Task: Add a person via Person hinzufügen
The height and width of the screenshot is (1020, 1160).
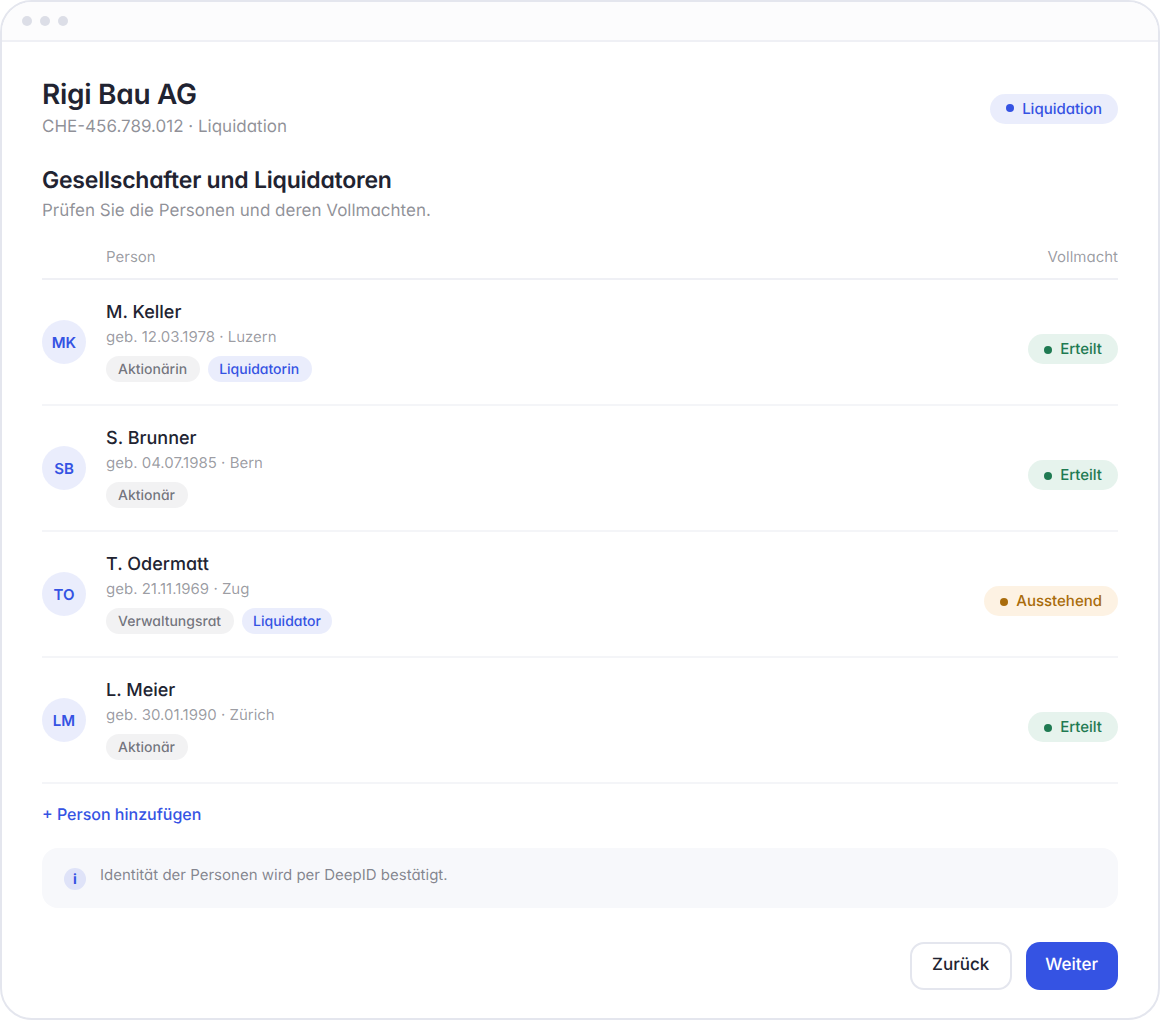Action: [x=122, y=814]
